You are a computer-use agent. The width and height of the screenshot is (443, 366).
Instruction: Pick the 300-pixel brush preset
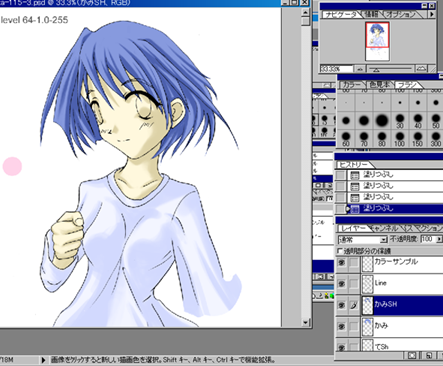pos(436,137)
